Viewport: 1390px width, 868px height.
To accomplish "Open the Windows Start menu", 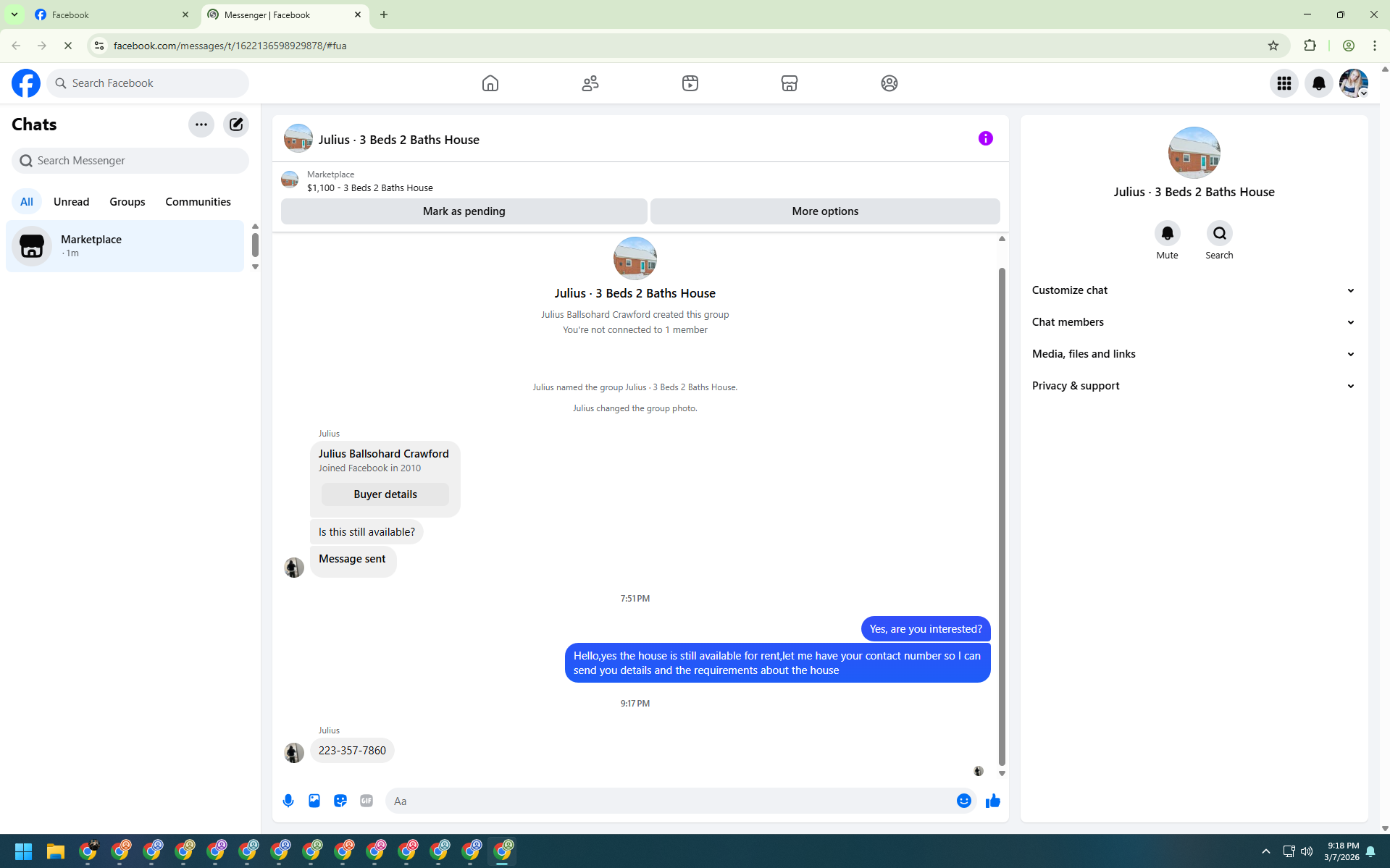I will pos(23,851).
